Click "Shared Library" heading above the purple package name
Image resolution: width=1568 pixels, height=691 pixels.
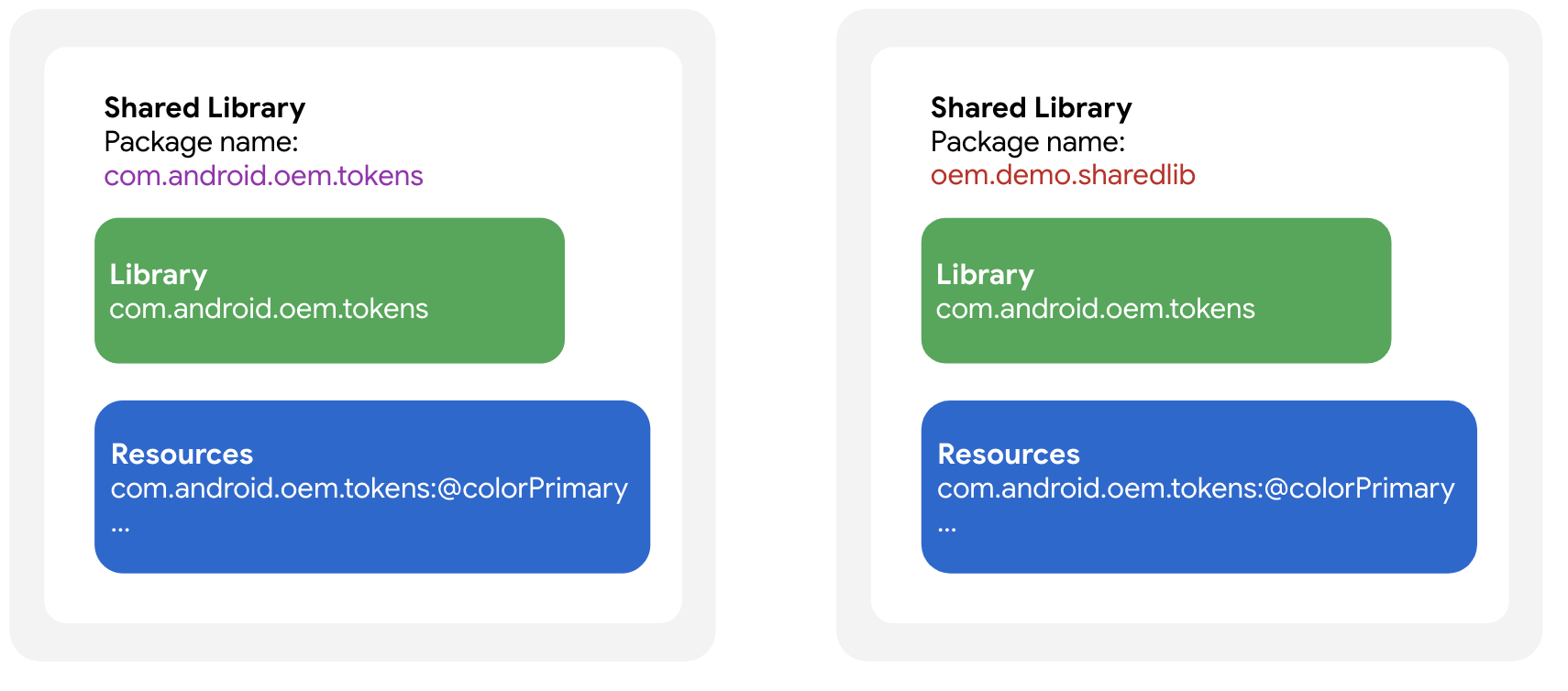click(x=204, y=108)
